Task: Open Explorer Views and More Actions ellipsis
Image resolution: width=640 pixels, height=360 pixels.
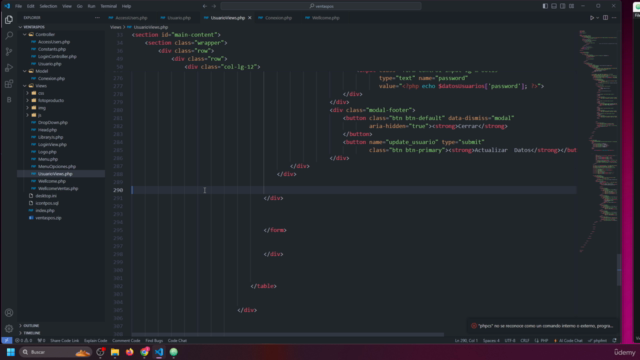Action: (x=97, y=18)
